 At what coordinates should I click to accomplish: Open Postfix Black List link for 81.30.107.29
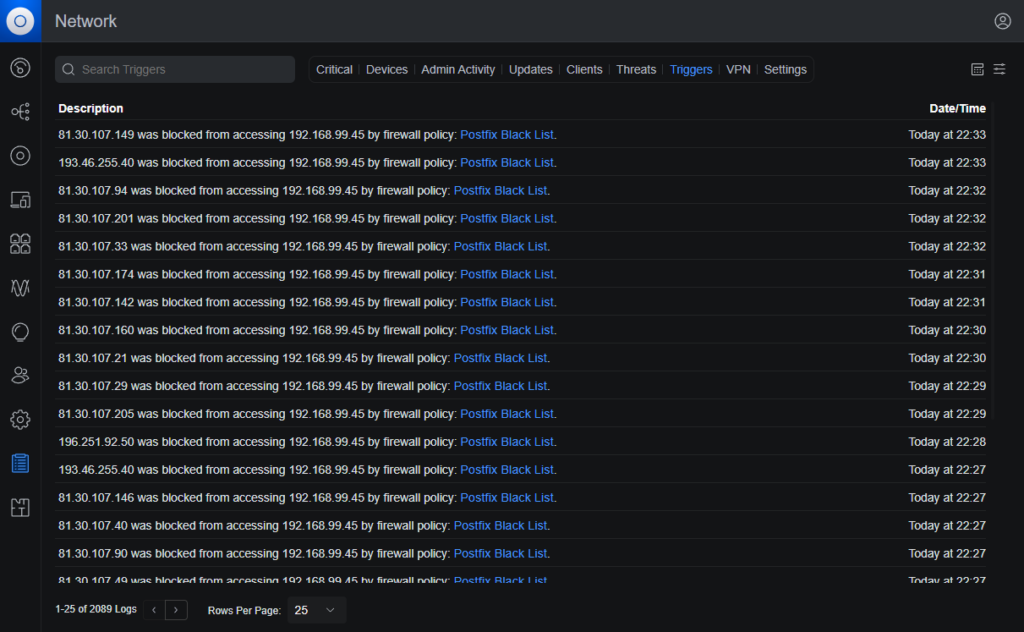tap(500, 386)
